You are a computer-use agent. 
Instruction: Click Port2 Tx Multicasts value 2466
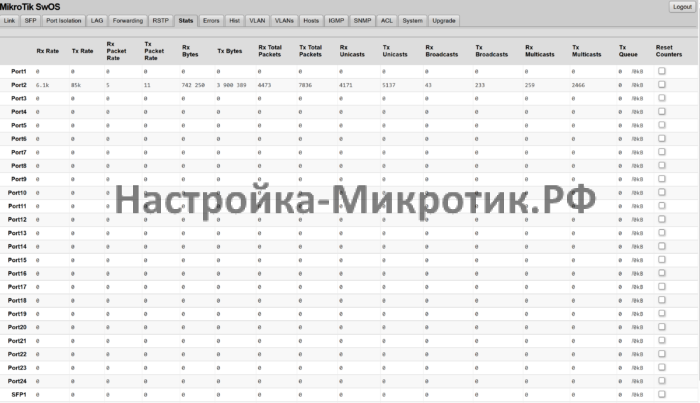[578, 85]
